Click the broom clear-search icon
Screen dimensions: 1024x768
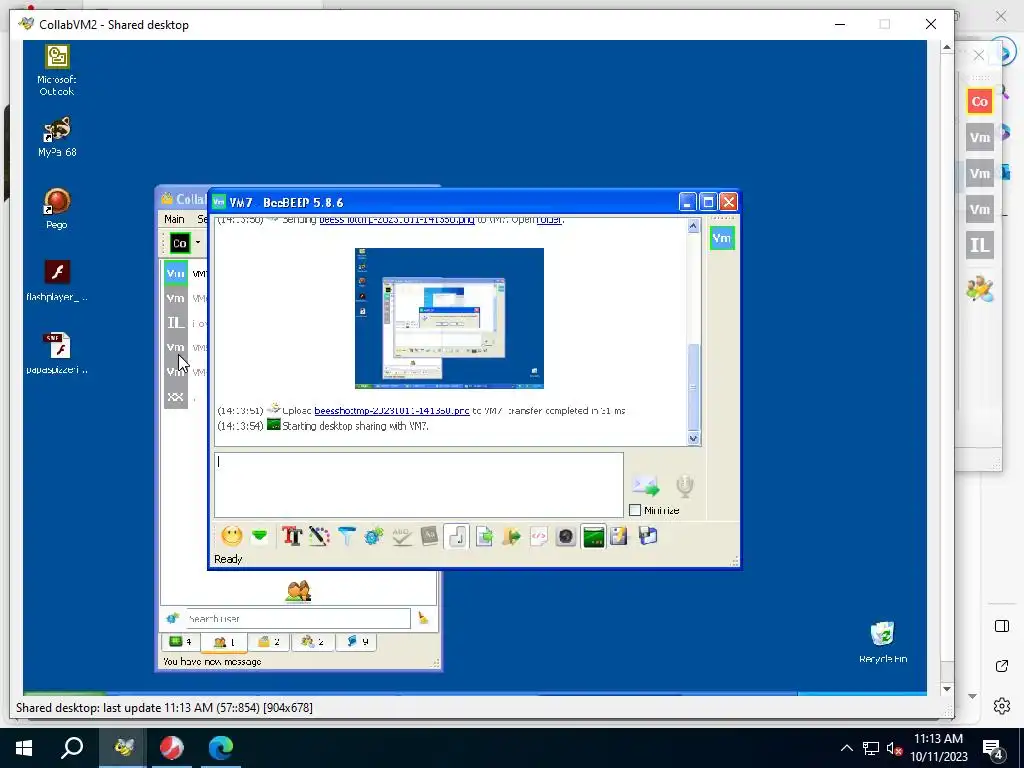click(x=423, y=618)
